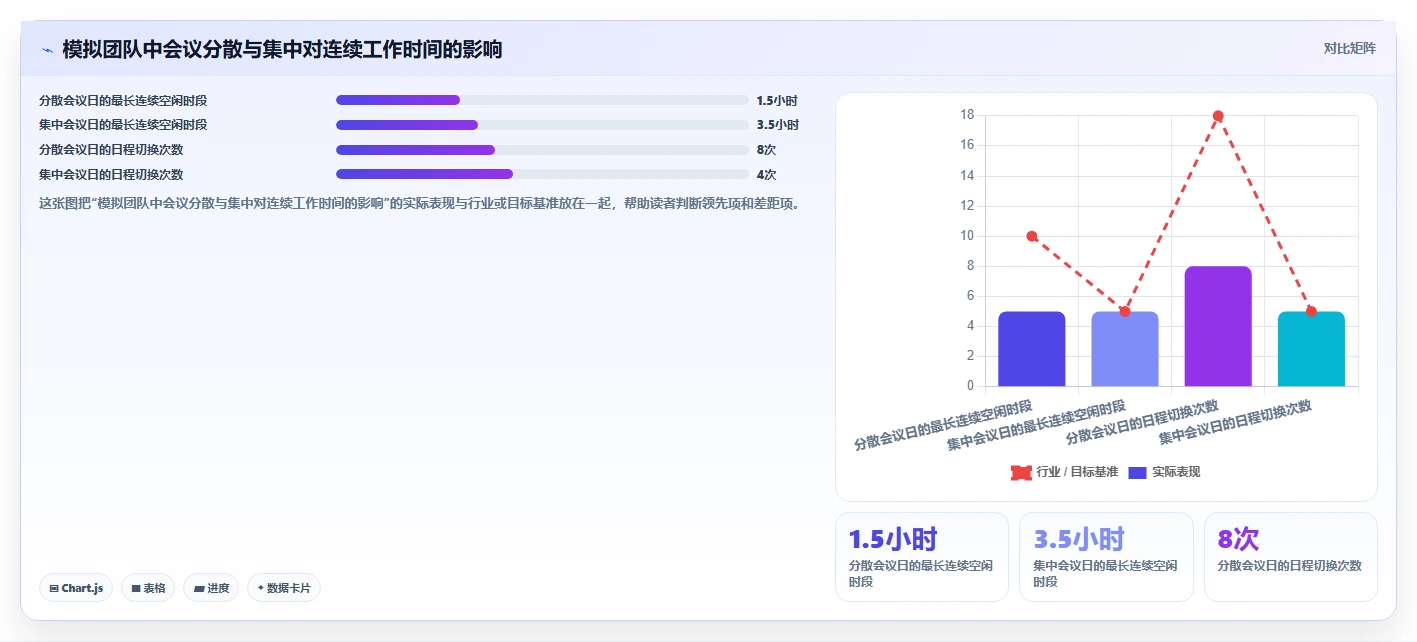Click the 8次 data card
This screenshot has width=1417, height=642.
click(x=1290, y=557)
